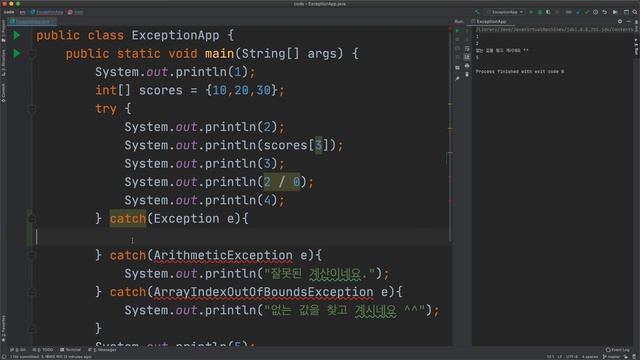Click the highlighted 2 / 0 expression
The height and width of the screenshot is (360, 640).
[282, 182]
